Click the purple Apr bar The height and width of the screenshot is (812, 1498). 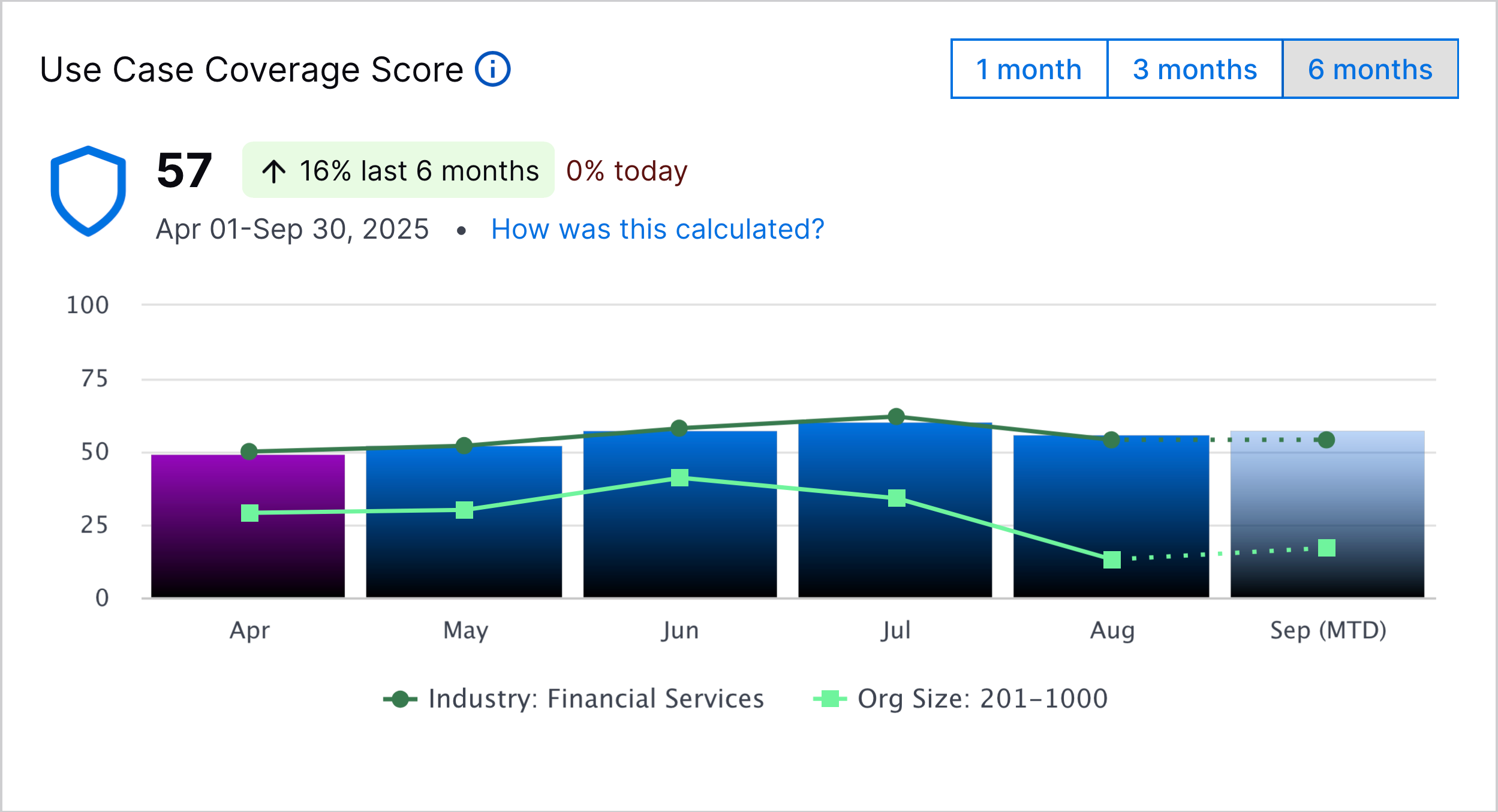[x=248, y=526]
